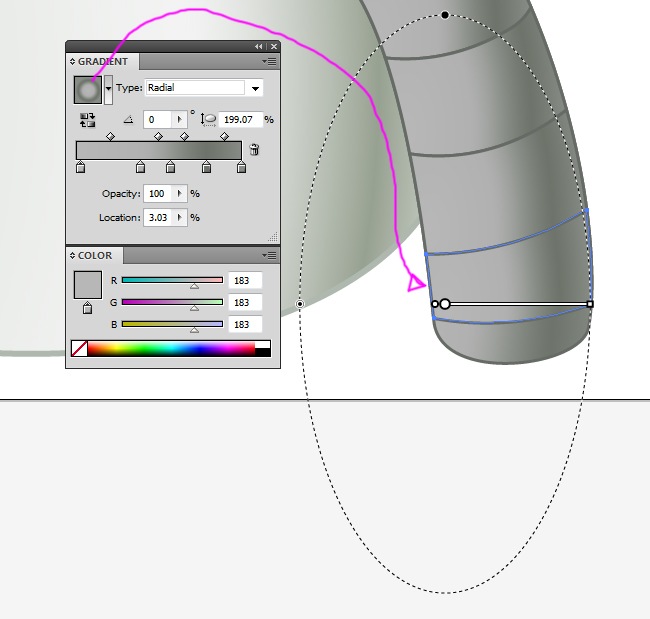The width and height of the screenshot is (650, 619).
Task: Select the GRADIENT panel tab
Action: [103, 62]
